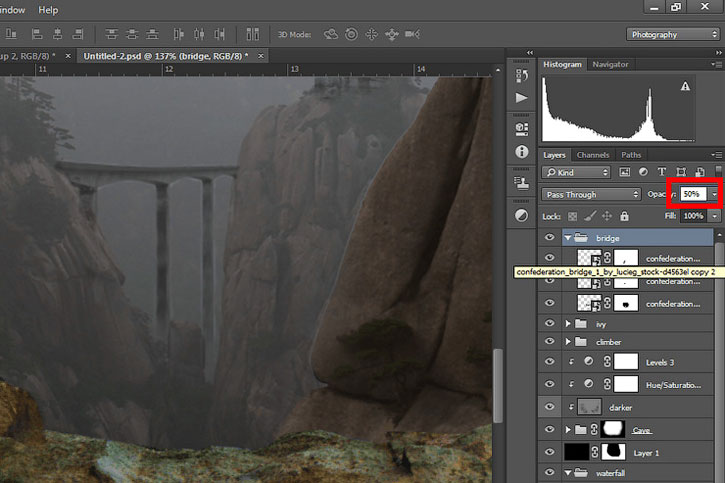Expand the climber group
725x483 pixels.
[x=568, y=342]
